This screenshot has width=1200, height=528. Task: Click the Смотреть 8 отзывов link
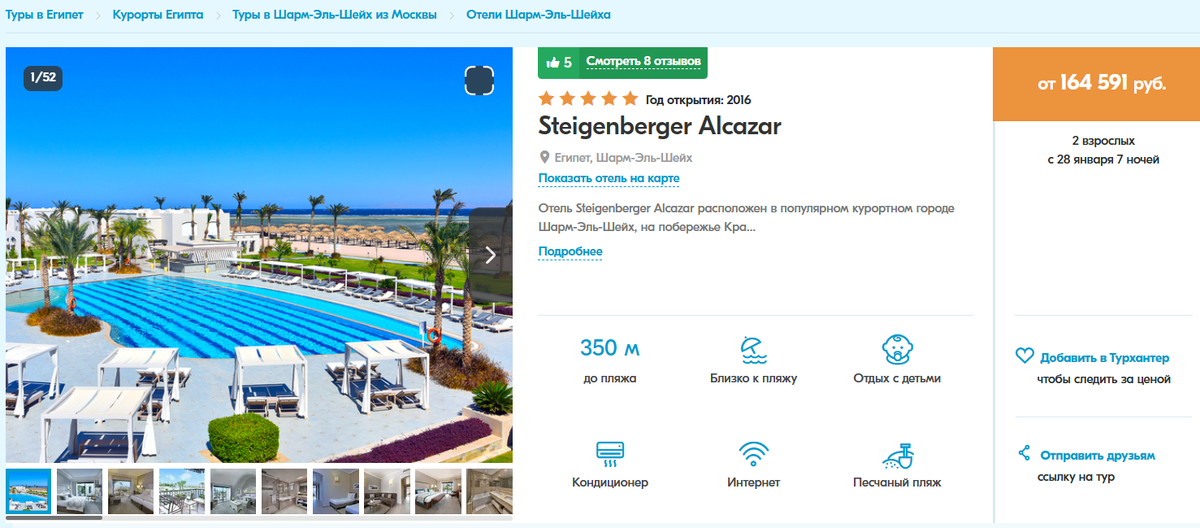click(643, 62)
